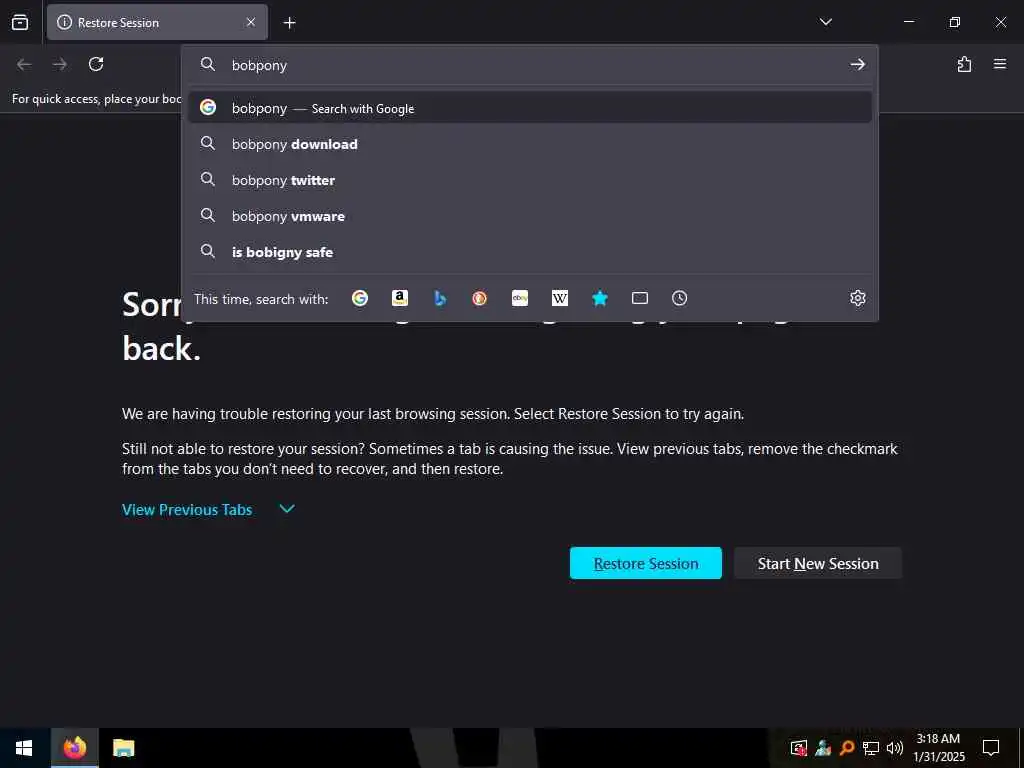This screenshot has height=768, width=1024.
Task: Open the Firefox application hamburger menu
Action: (x=1000, y=64)
